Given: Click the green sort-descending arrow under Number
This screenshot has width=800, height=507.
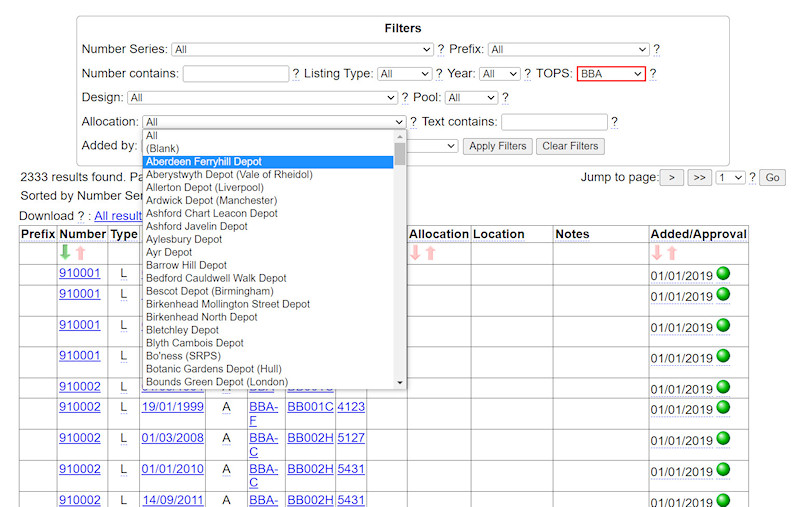Looking at the screenshot, I should (66, 253).
